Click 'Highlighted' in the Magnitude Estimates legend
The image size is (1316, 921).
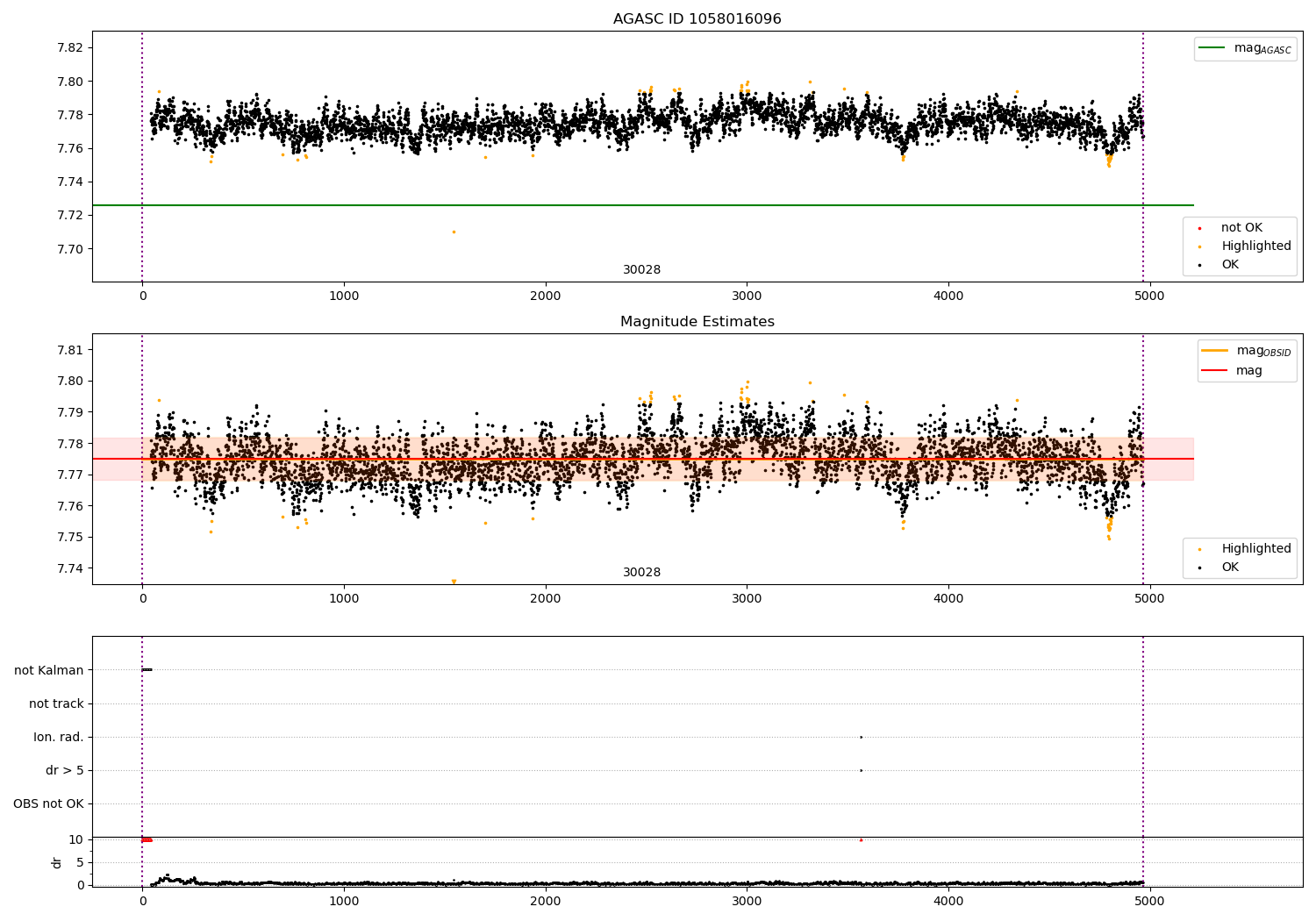[x=1256, y=549]
